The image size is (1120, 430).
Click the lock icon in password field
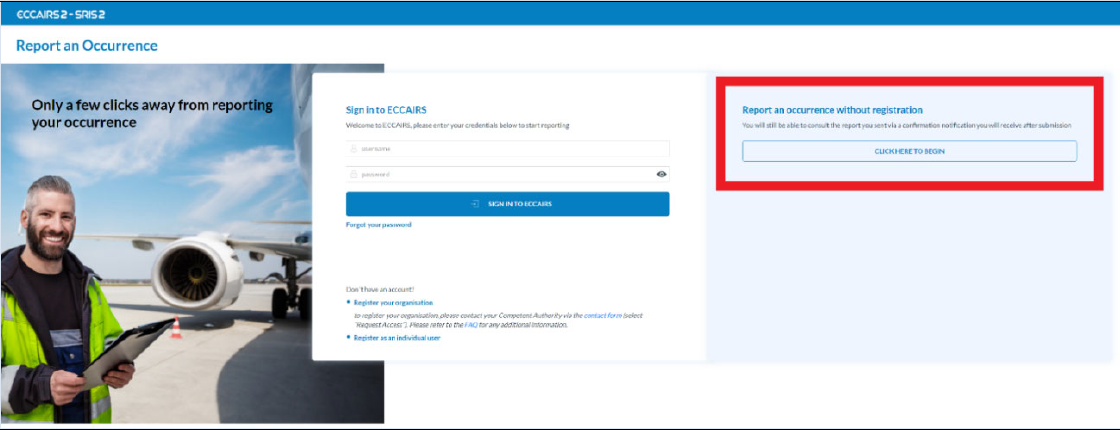pyautogui.click(x=354, y=174)
